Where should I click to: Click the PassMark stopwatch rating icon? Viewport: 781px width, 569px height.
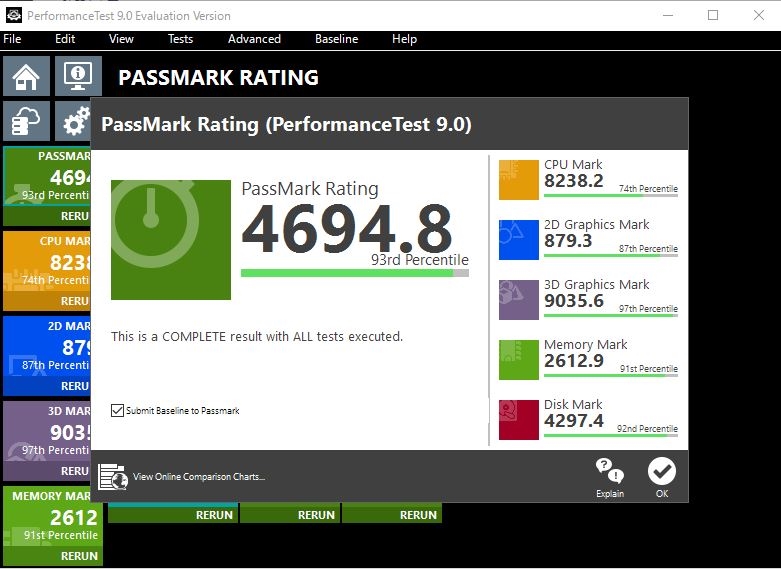click(171, 240)
